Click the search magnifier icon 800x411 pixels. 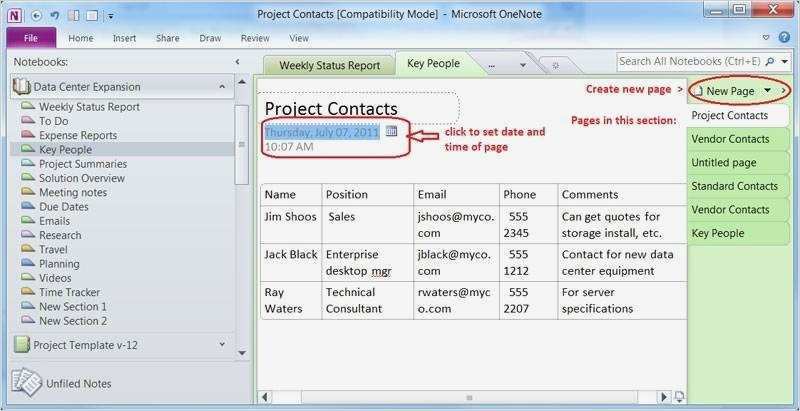click(x=770, y=62)
